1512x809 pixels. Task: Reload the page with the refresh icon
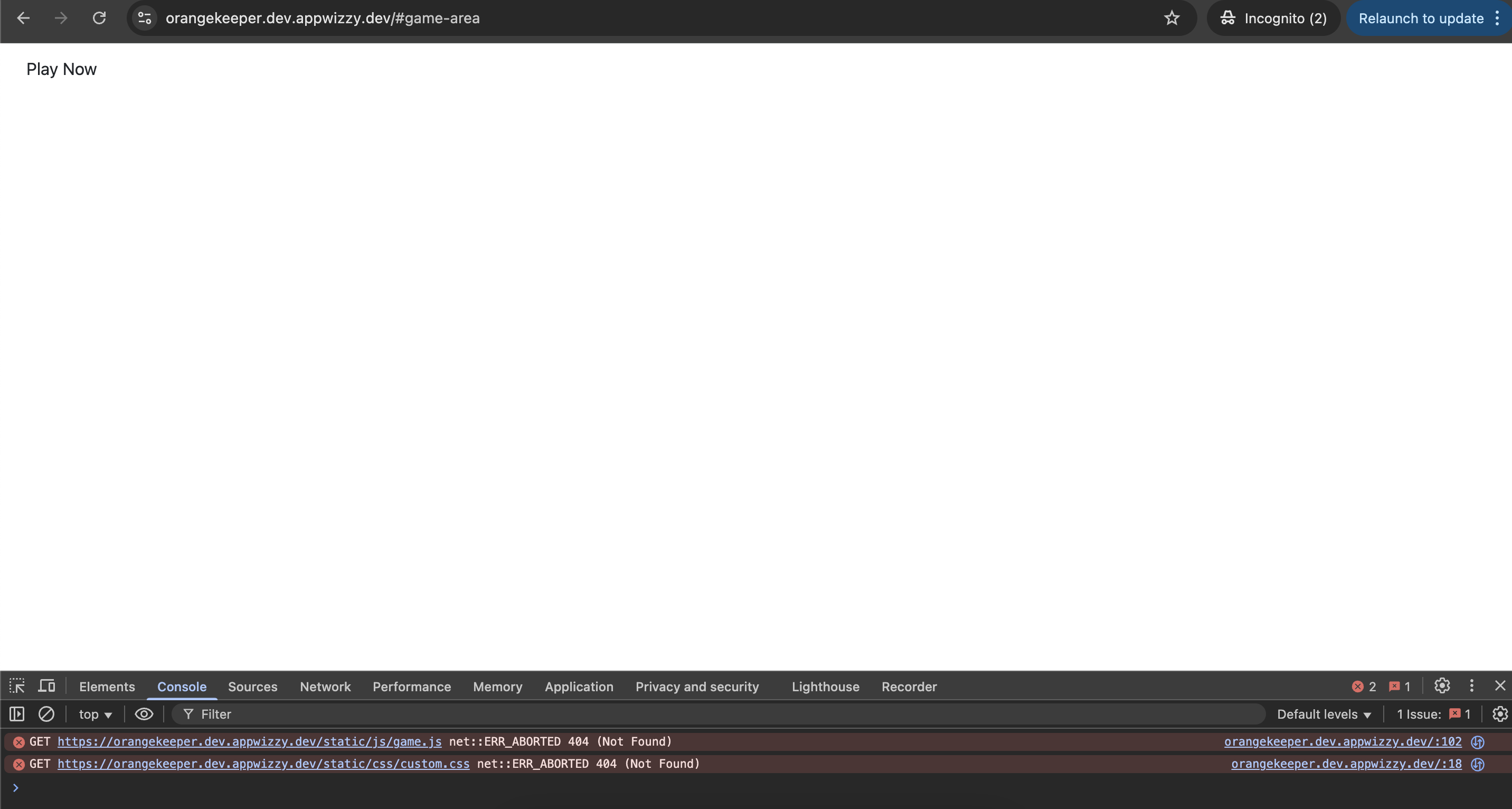(99, 18)
